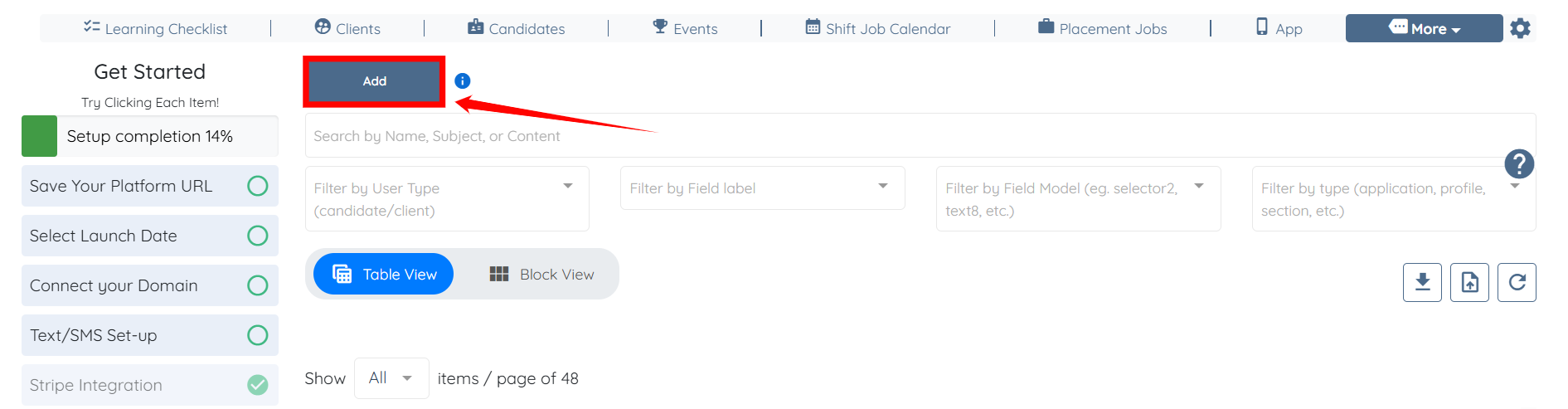Click the Search by Name, Subject field
Screen dimensions: 1568x409
912,136
